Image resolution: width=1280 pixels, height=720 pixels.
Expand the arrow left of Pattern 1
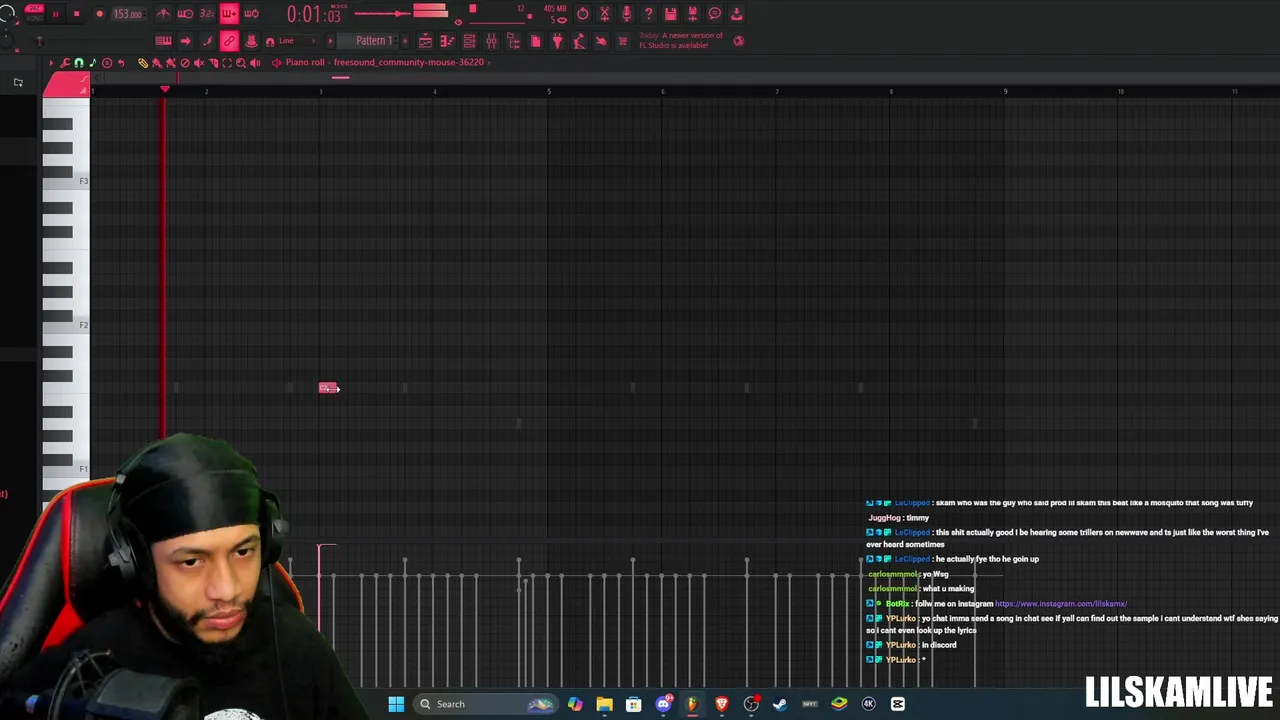330,41
